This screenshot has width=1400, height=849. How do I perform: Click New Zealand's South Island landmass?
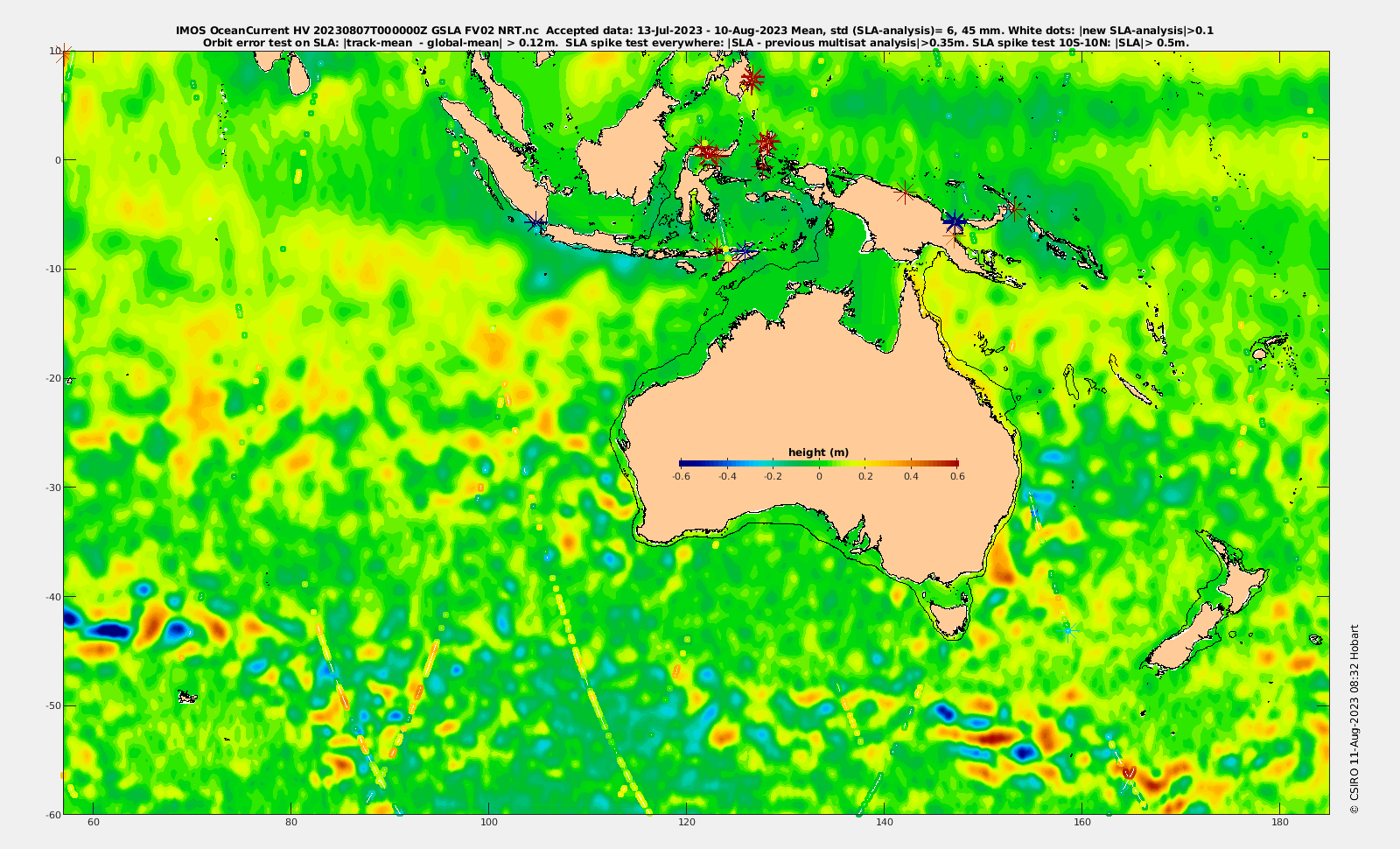(1184, 637)
